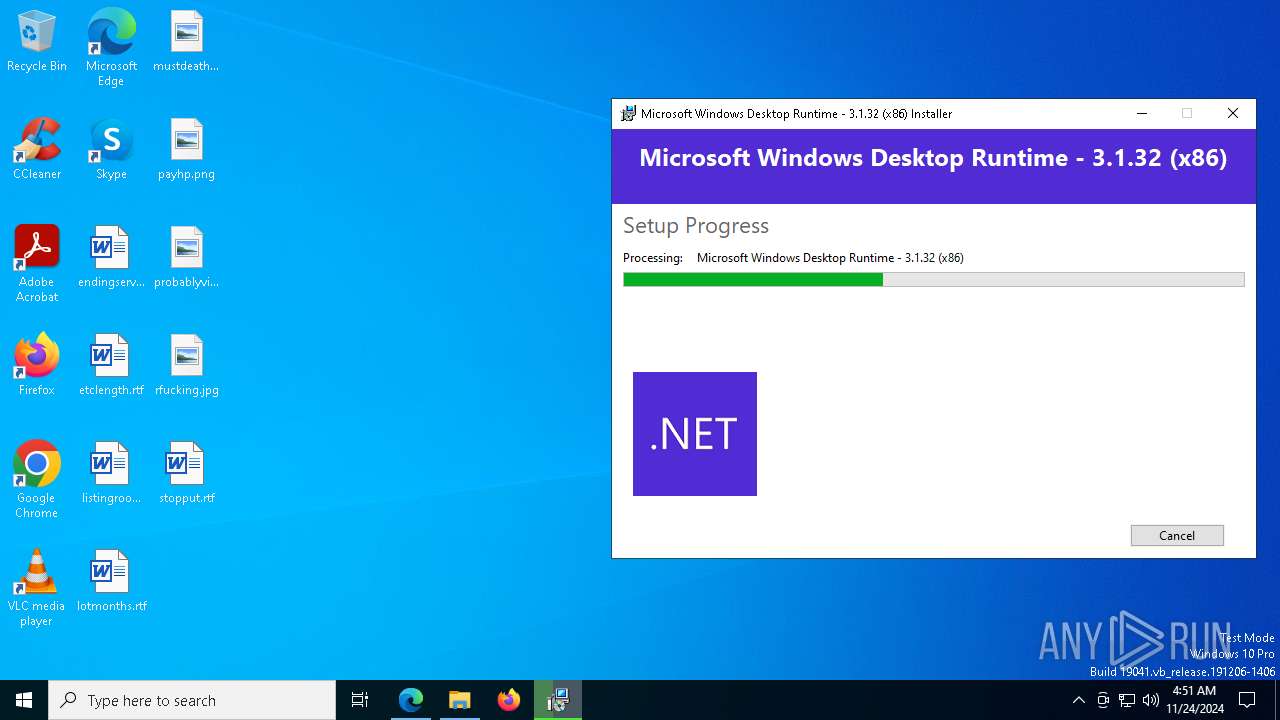Select the stopput.rtf document icon
Viewport: 1280px width, 720px height.
(x=186, y=473)
